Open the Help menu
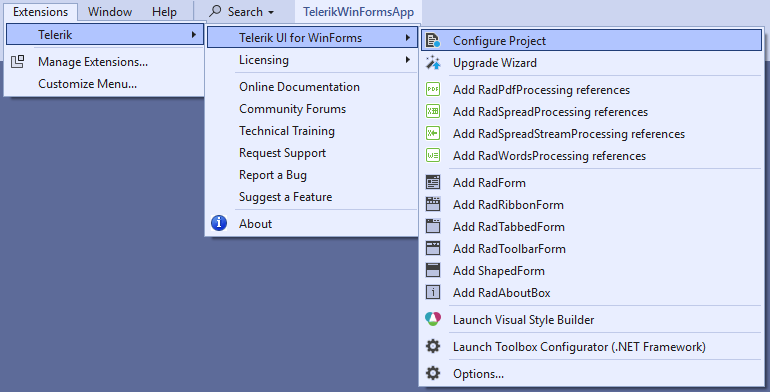Image resolution: width=770 pixels, height=392 pixels. coord(164,12)
